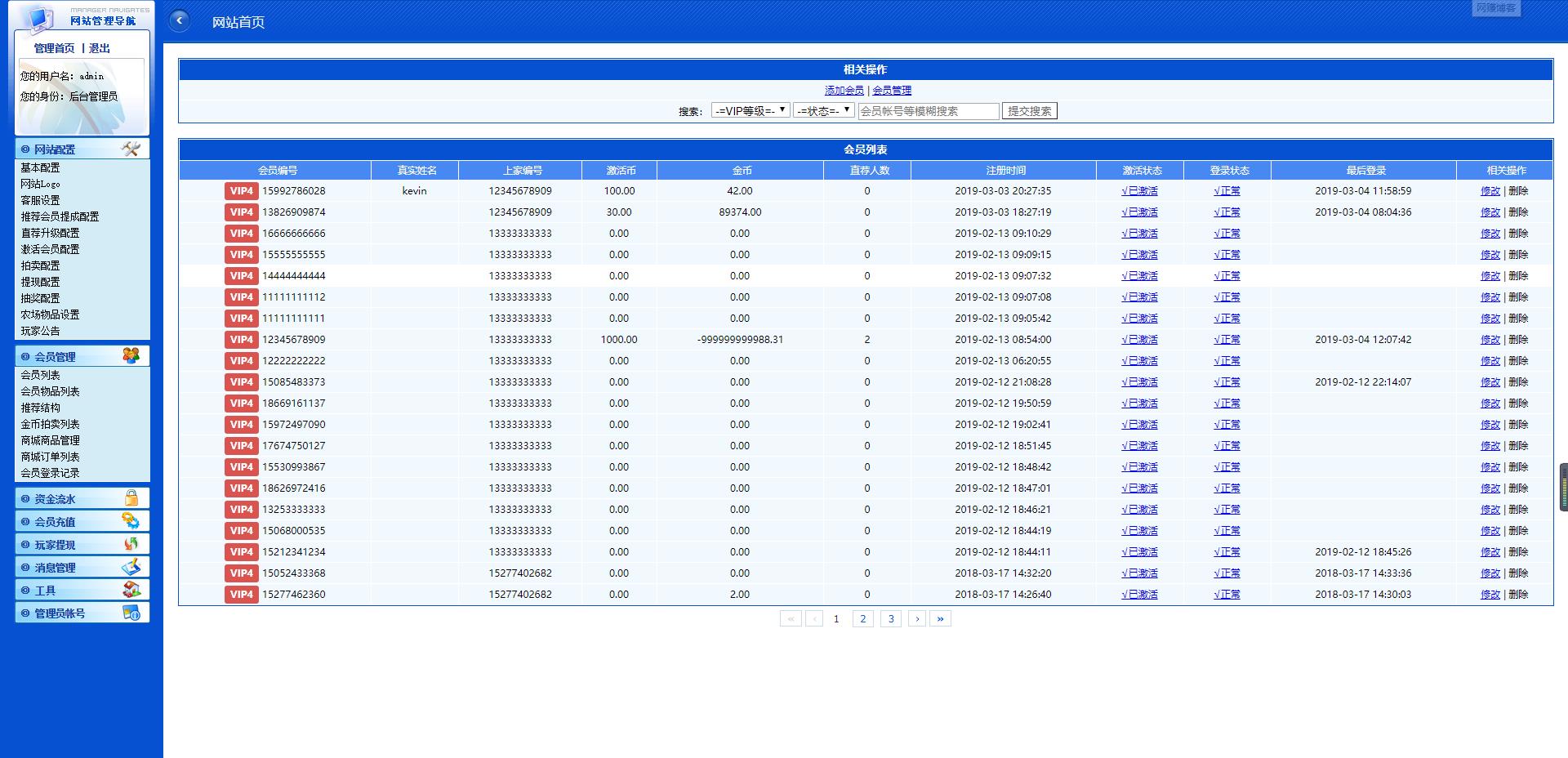Click VIP4 badge for member 15992786028

242,190
